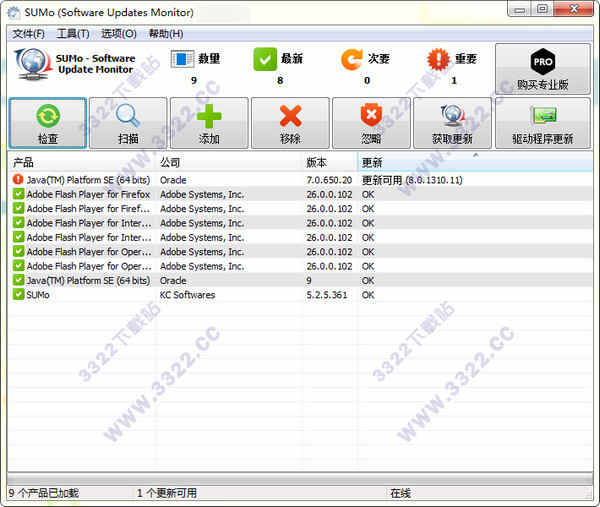Close the SUMo window
The height and width of the screenshot is (507, 600).
coord(573,9)
